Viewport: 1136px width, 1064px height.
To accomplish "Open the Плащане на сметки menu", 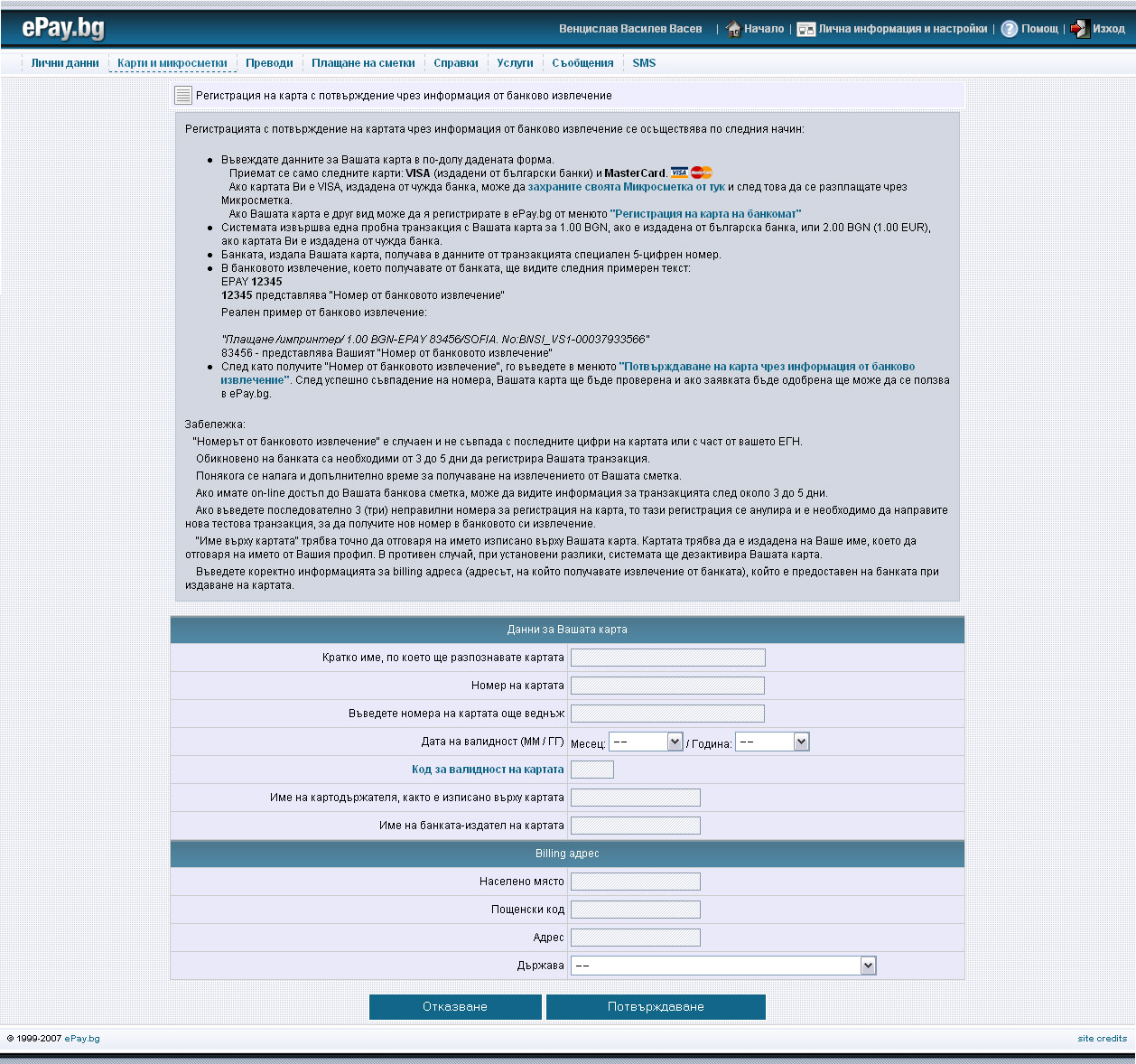I will click(363, 63).
